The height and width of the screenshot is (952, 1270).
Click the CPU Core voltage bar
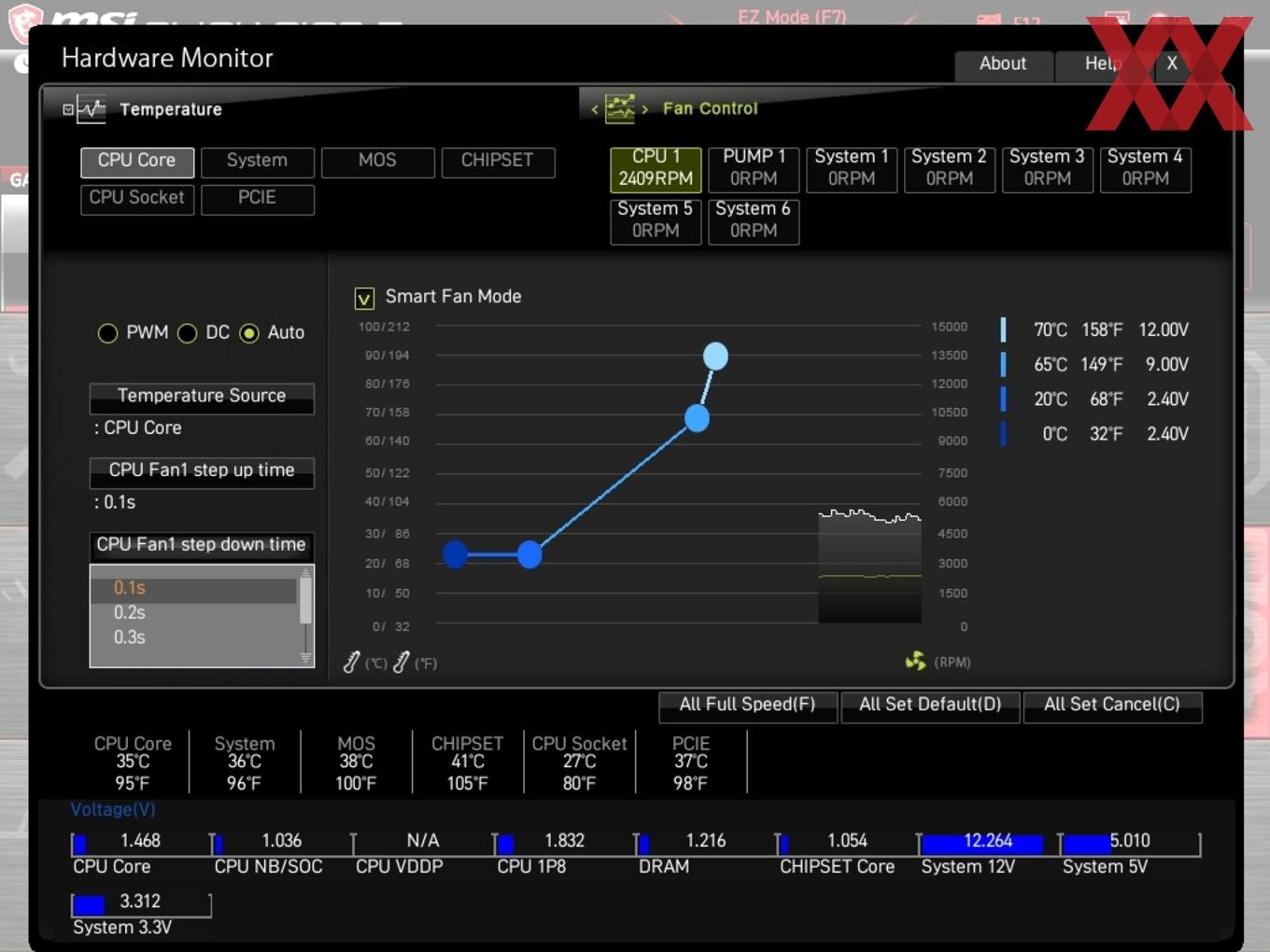point(141,844)
